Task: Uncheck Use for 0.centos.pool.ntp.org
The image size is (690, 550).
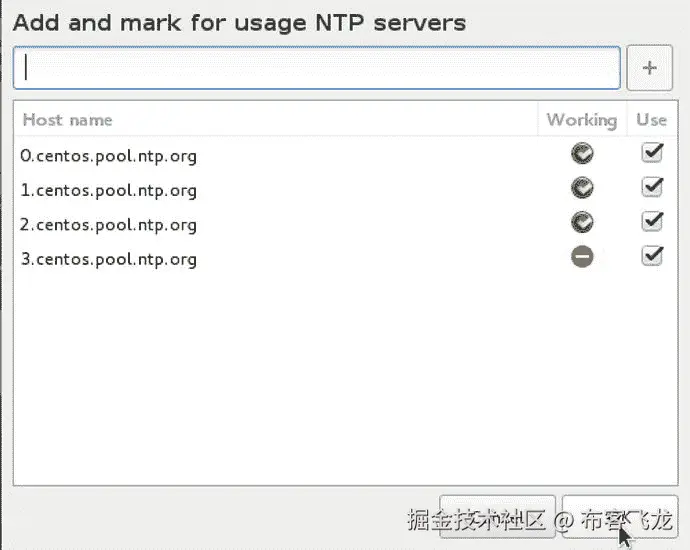Action: coord(652,153)
